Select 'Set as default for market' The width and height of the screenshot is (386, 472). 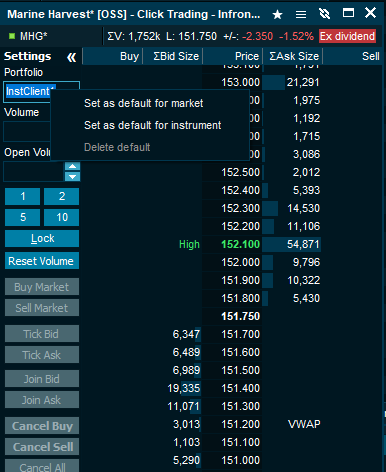[144, 103]
